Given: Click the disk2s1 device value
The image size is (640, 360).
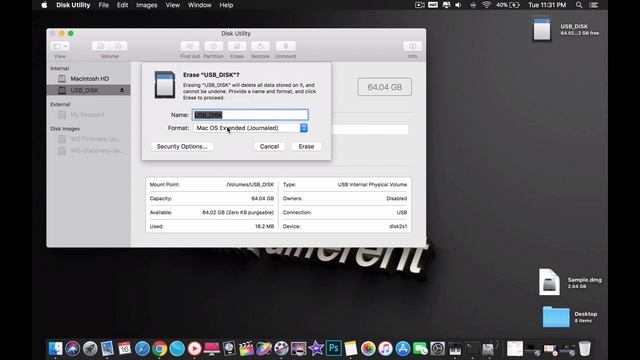Looking at the screenshot, I should (398, 226).
